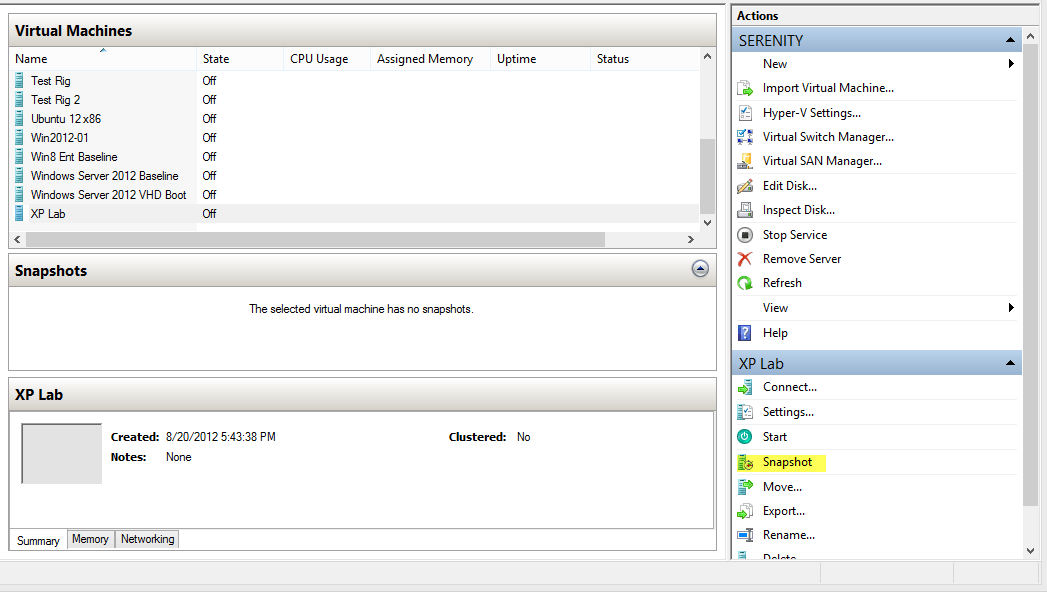
Task: Click the blue Help question icon
Action: [745, 332]
